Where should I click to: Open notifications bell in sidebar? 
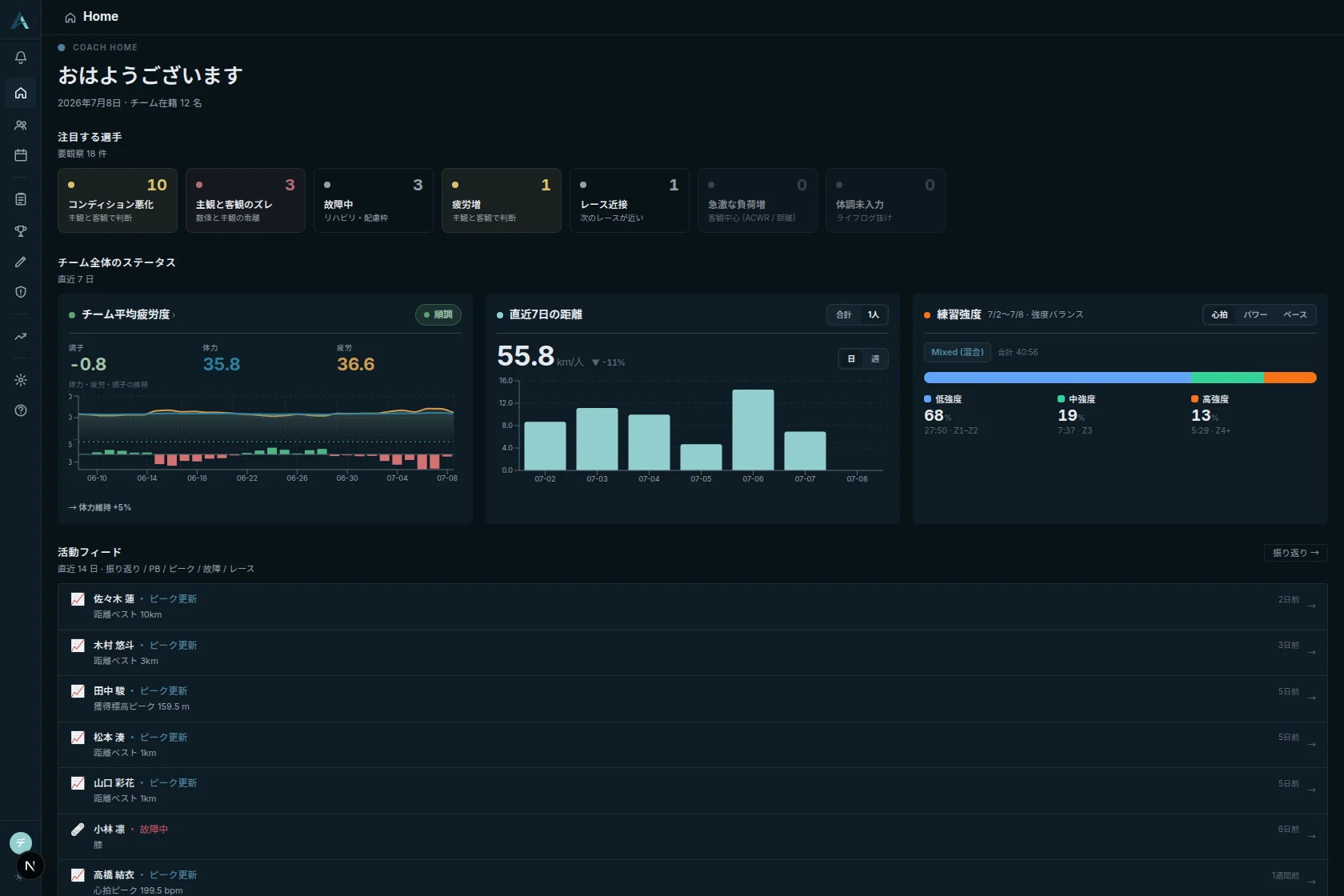(x=21, y=58)
